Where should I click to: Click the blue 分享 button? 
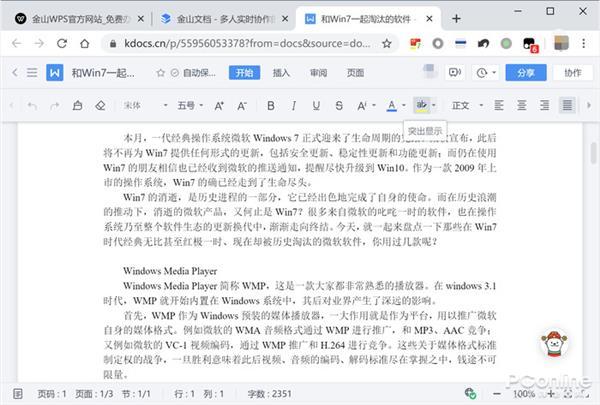526,72
